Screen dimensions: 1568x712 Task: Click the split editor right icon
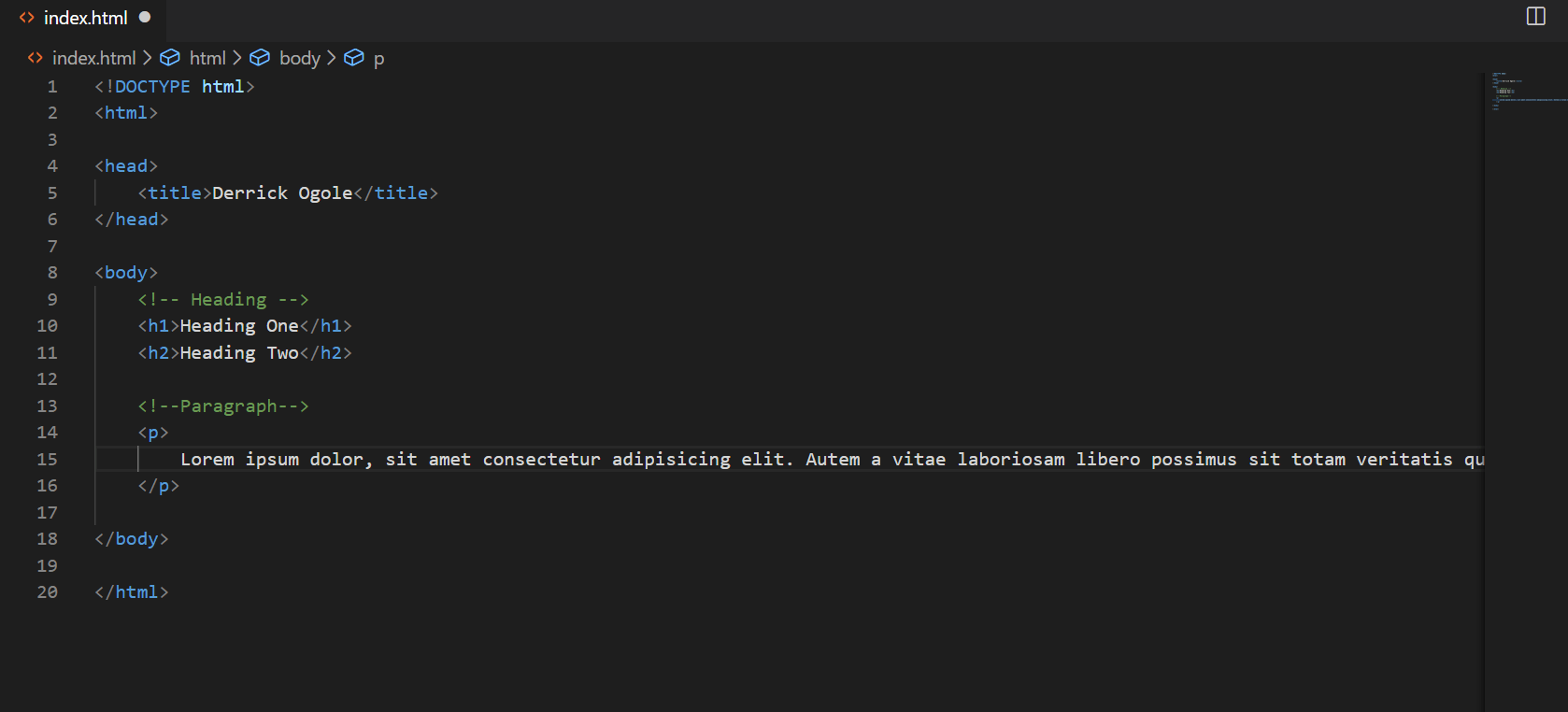coord(1535,16)
